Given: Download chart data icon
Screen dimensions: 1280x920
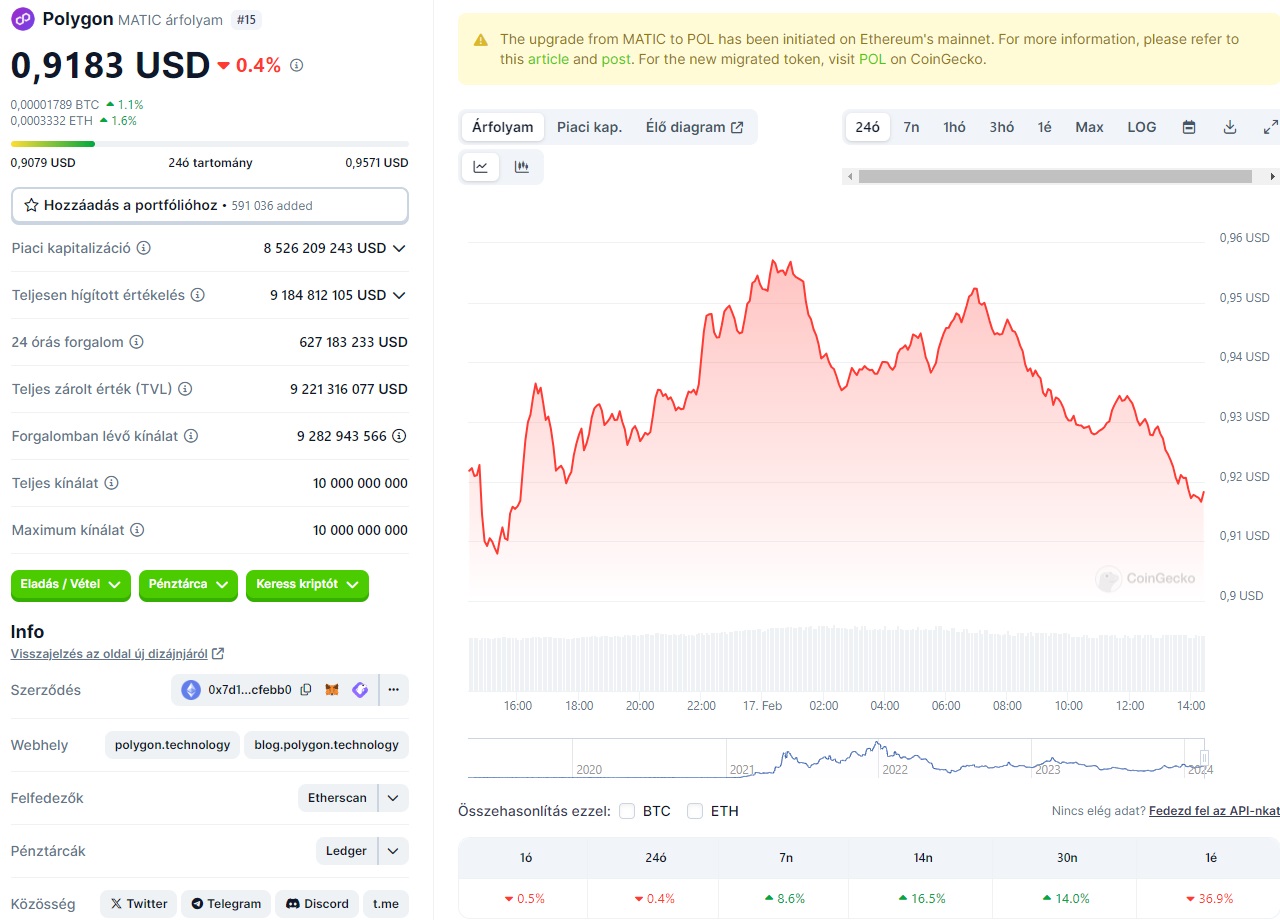Looking at the screenshot, I should click(1230, 127).
